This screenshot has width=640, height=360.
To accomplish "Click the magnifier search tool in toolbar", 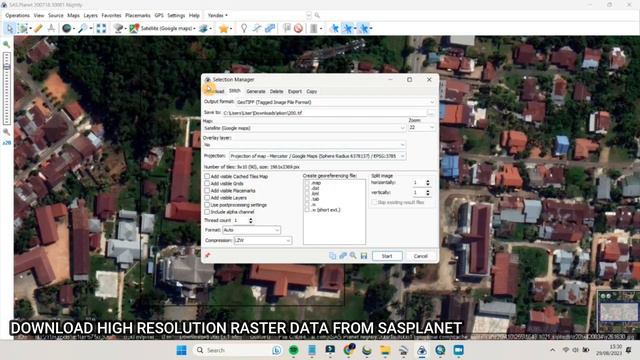I will [x=83, y=28].
